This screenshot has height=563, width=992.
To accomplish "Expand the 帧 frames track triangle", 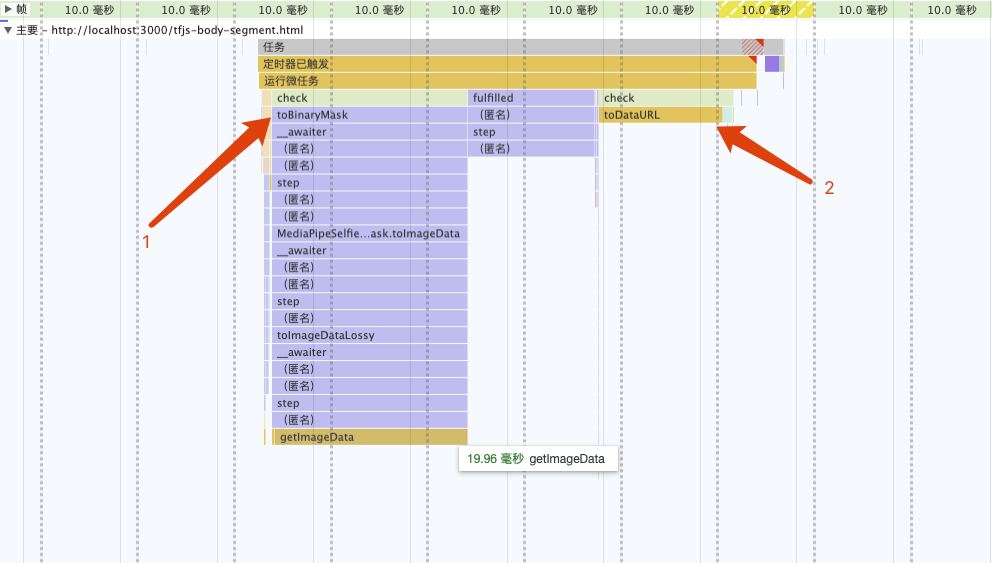I will click(8, 9).
